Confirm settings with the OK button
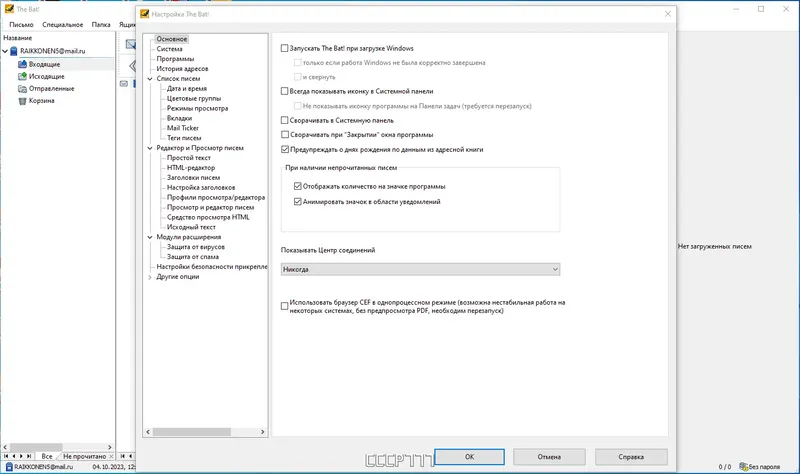This screenshot has height=474, width=800. (469, 457)
